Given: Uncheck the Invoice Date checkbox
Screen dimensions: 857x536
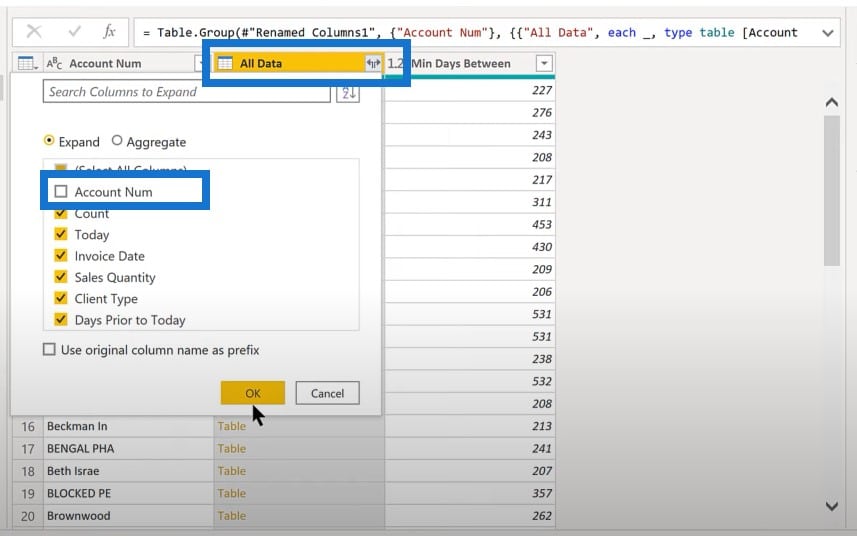Looking at the screenshot, I should (x=61, y=256).
